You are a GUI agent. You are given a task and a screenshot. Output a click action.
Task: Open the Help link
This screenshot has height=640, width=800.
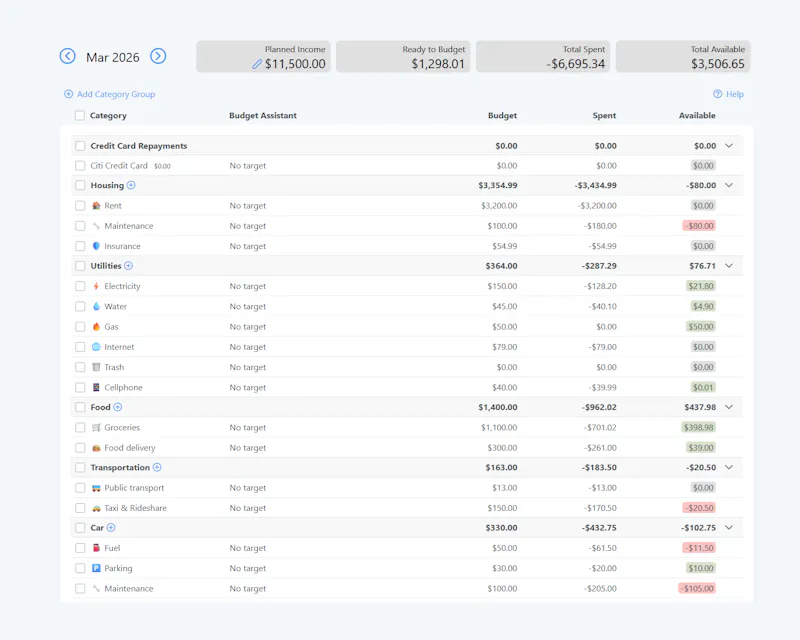coord(729,94)
